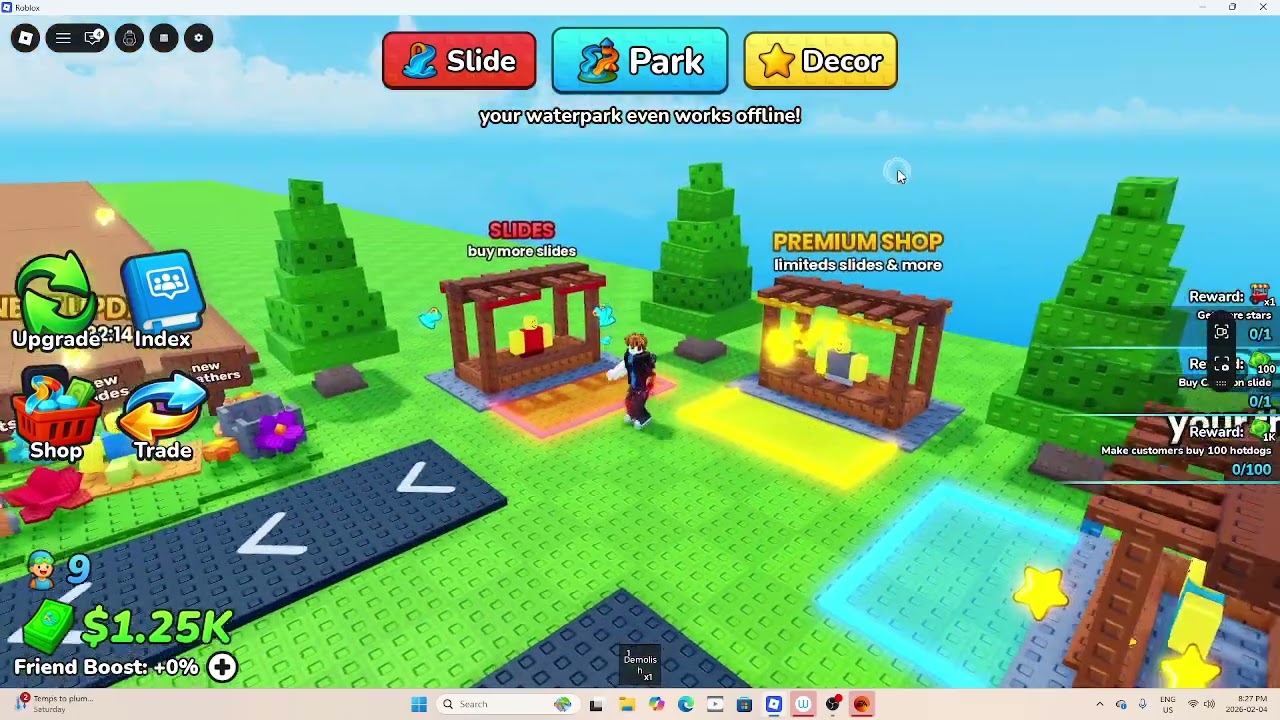Switch to the Slide tab
This screenshot has width=1280, height=720.
point(459,61)
